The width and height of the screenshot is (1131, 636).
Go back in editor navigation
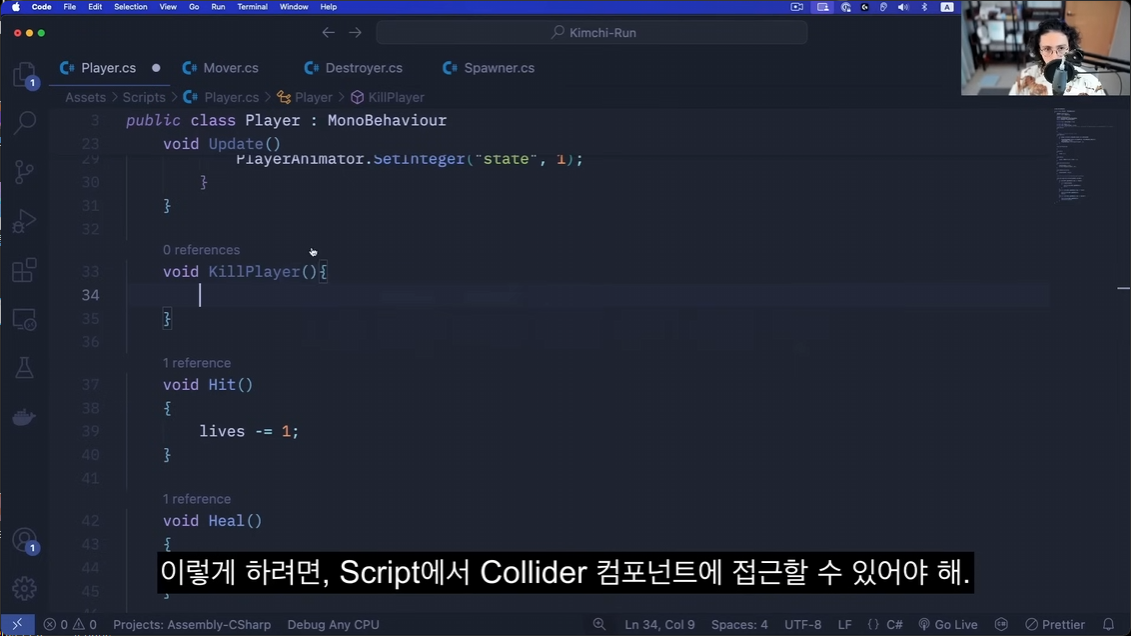328,32
